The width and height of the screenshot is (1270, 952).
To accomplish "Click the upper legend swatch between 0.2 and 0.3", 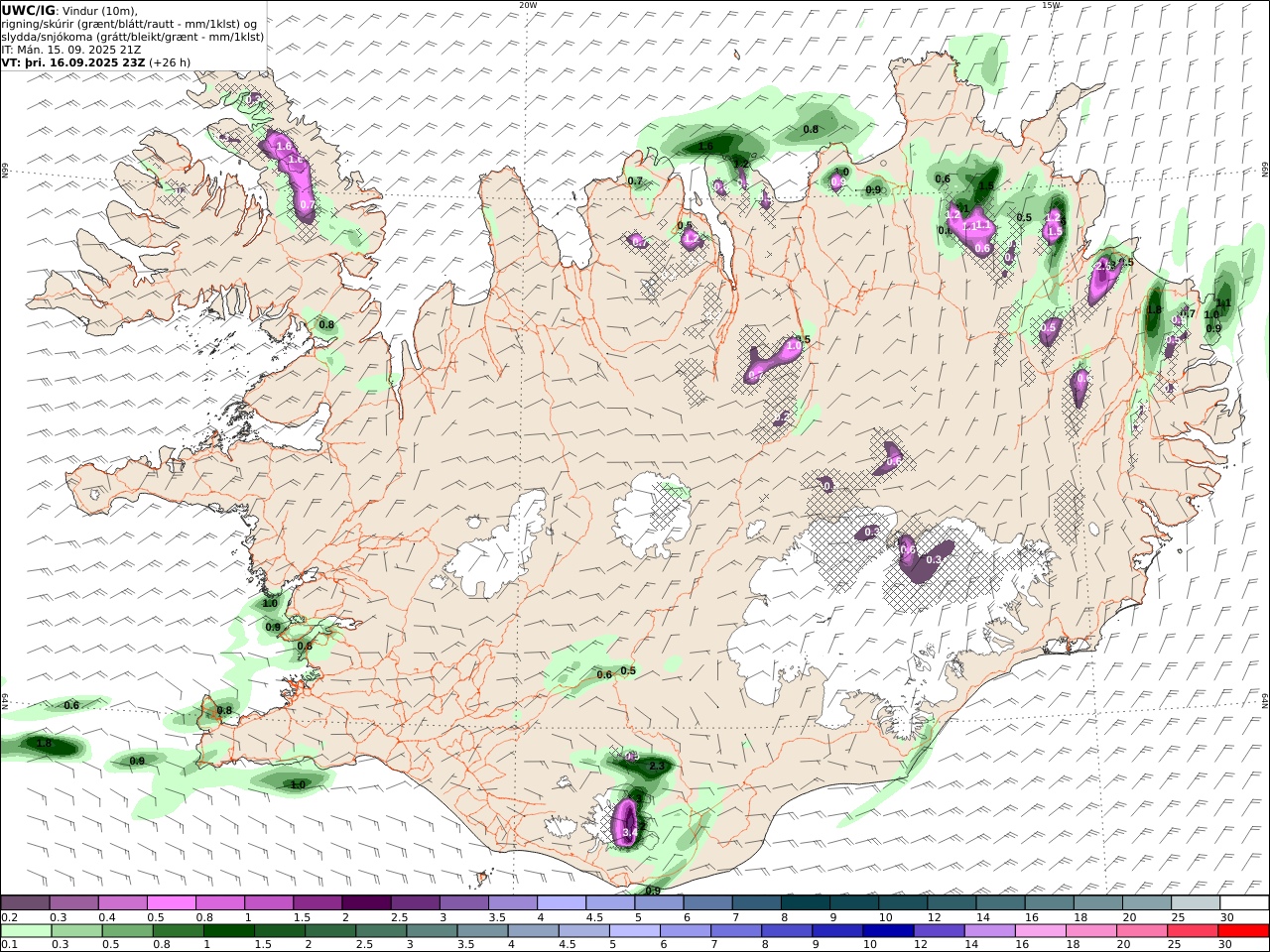I will 26,903.
